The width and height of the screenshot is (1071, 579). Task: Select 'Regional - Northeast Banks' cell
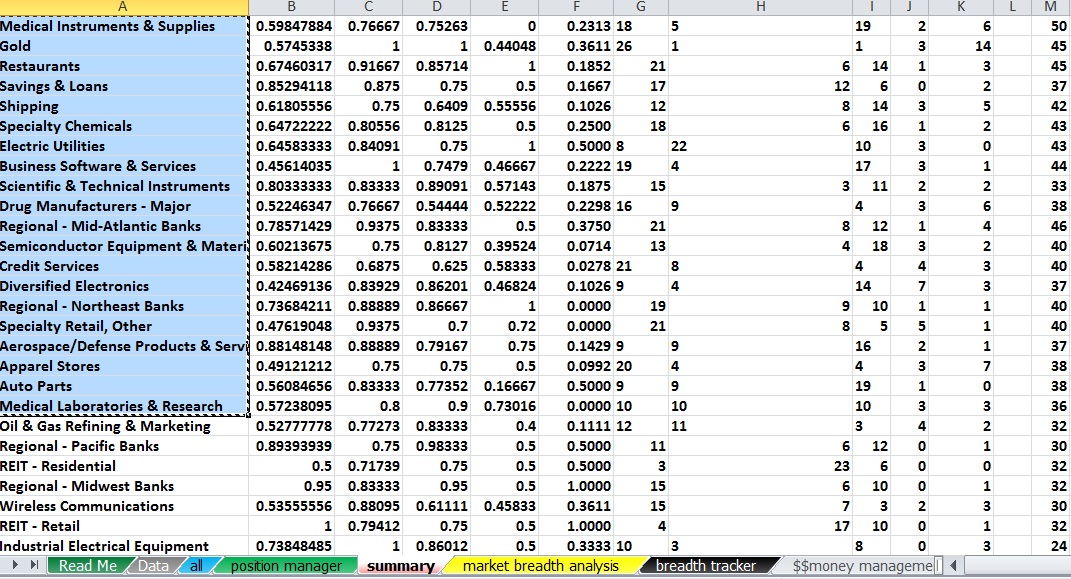coord(124,306)
